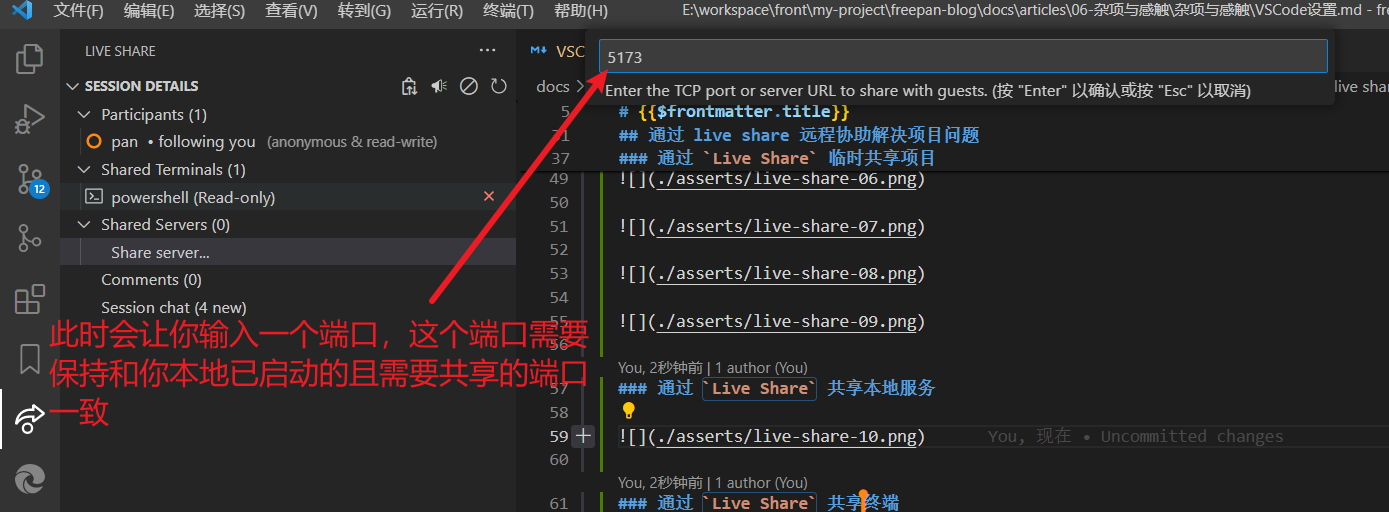Click the Live Share activity bar icon
Viewport: 1389px width, 512px height.
pos(29,418)
